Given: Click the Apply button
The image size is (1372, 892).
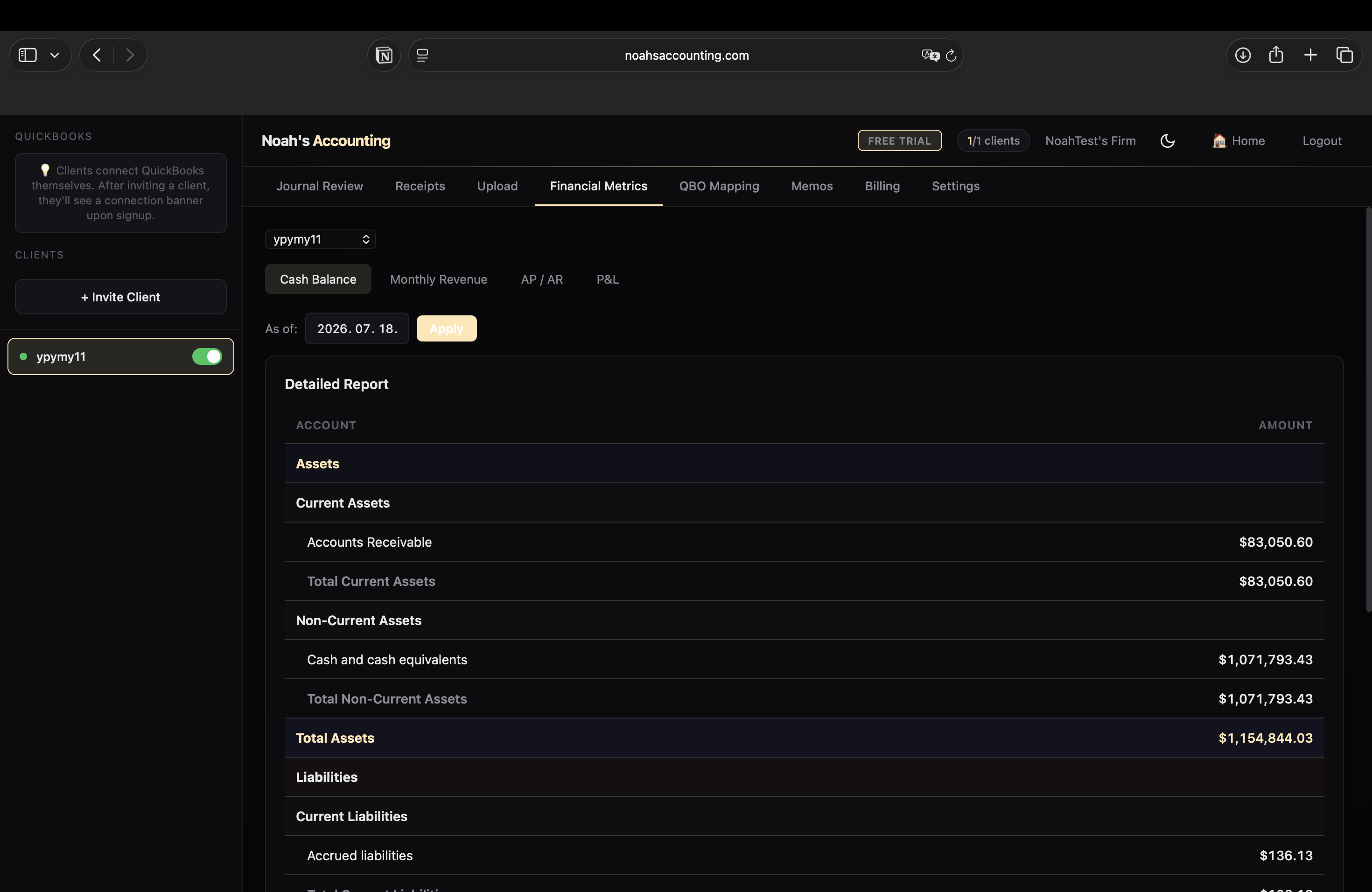Looking at the screenshot, I should coord(447,328).
